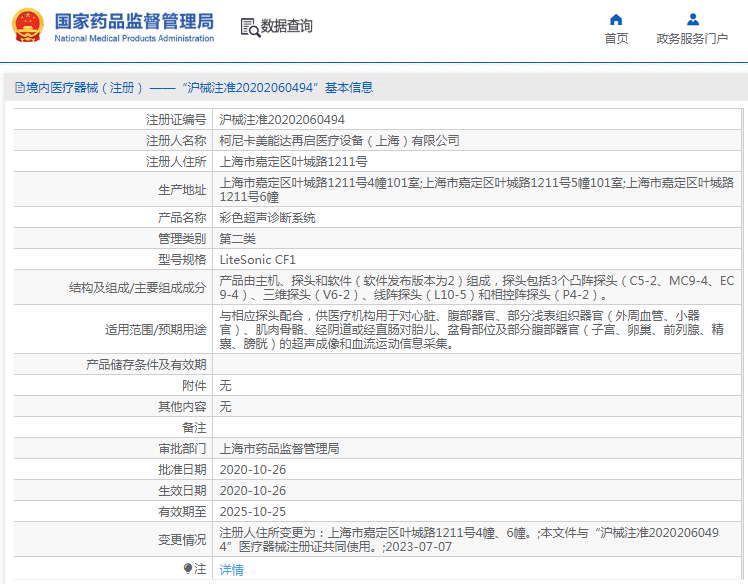The image size is (748, 584).
Task: Click the 管理类别 label
Action: pos(182,239)
